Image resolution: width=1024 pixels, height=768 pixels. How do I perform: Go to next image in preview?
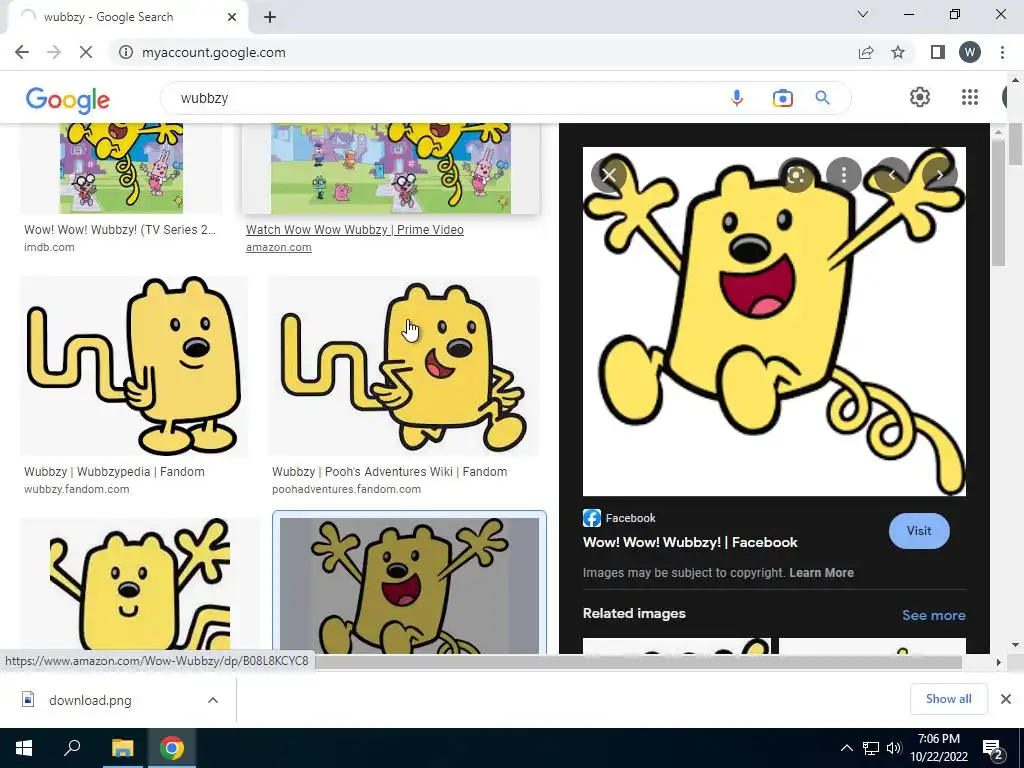pyautogui.click(x=939, y=174)
